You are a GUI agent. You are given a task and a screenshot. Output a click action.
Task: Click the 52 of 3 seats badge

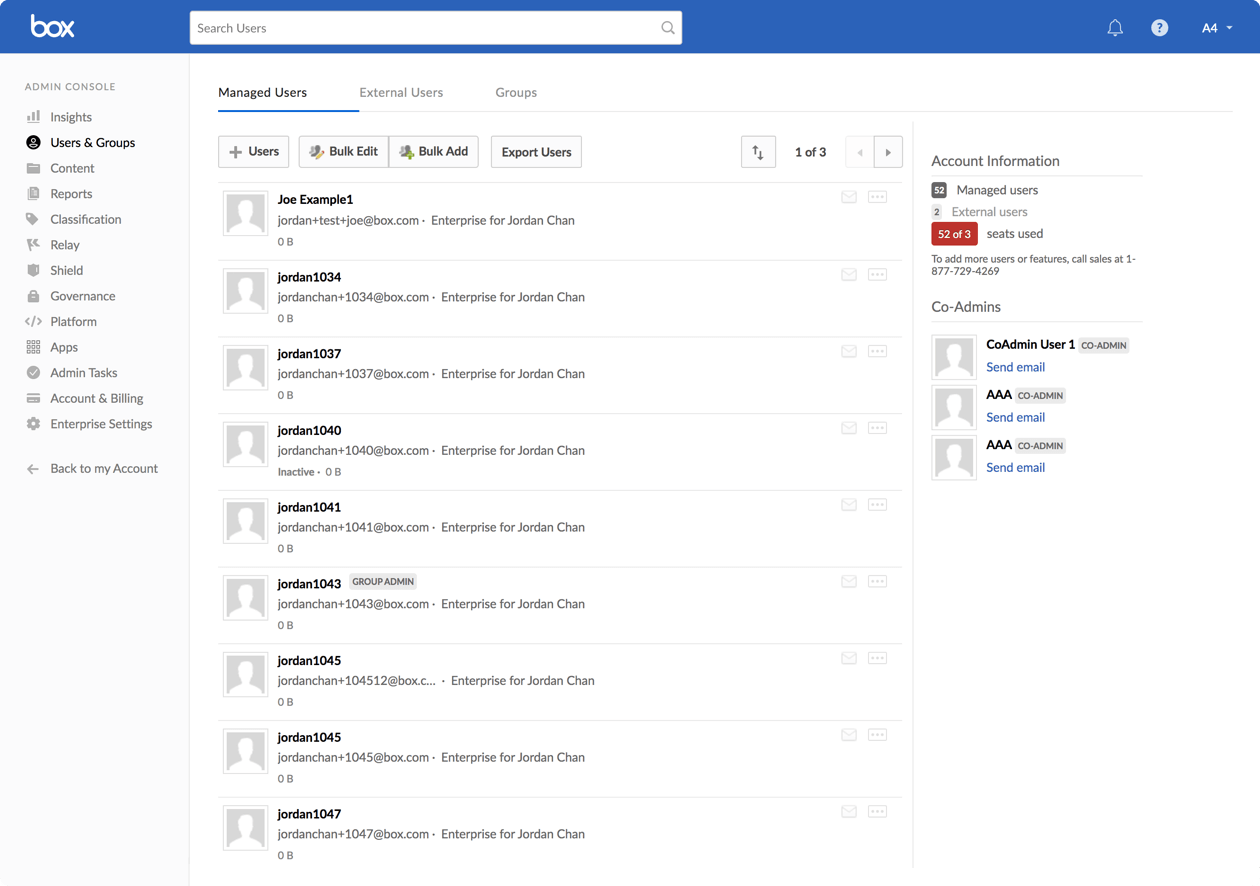(954, 234)
